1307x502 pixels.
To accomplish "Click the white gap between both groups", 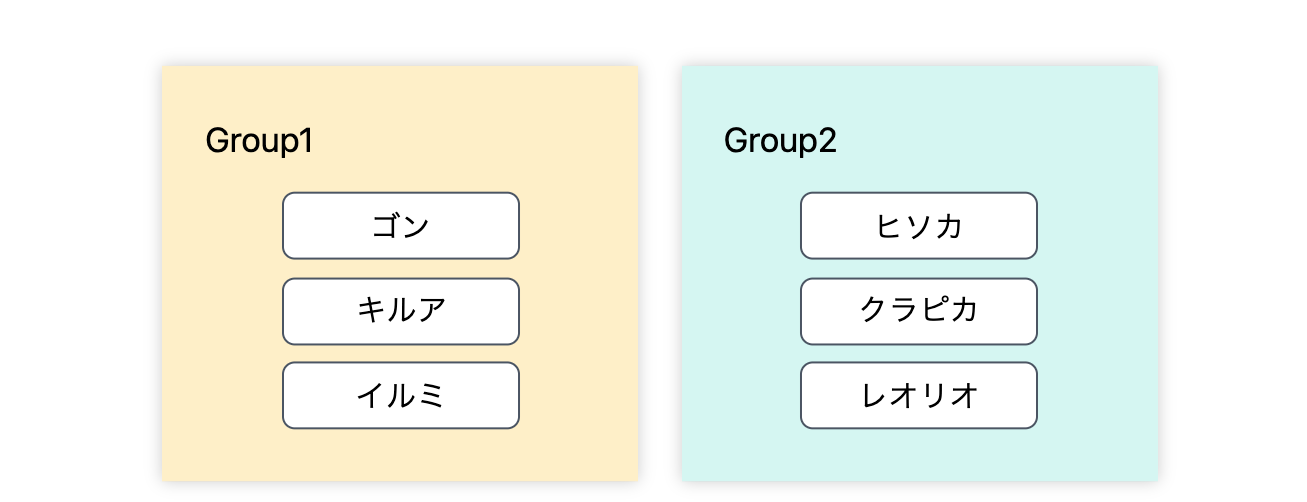I will coord(659,270).
